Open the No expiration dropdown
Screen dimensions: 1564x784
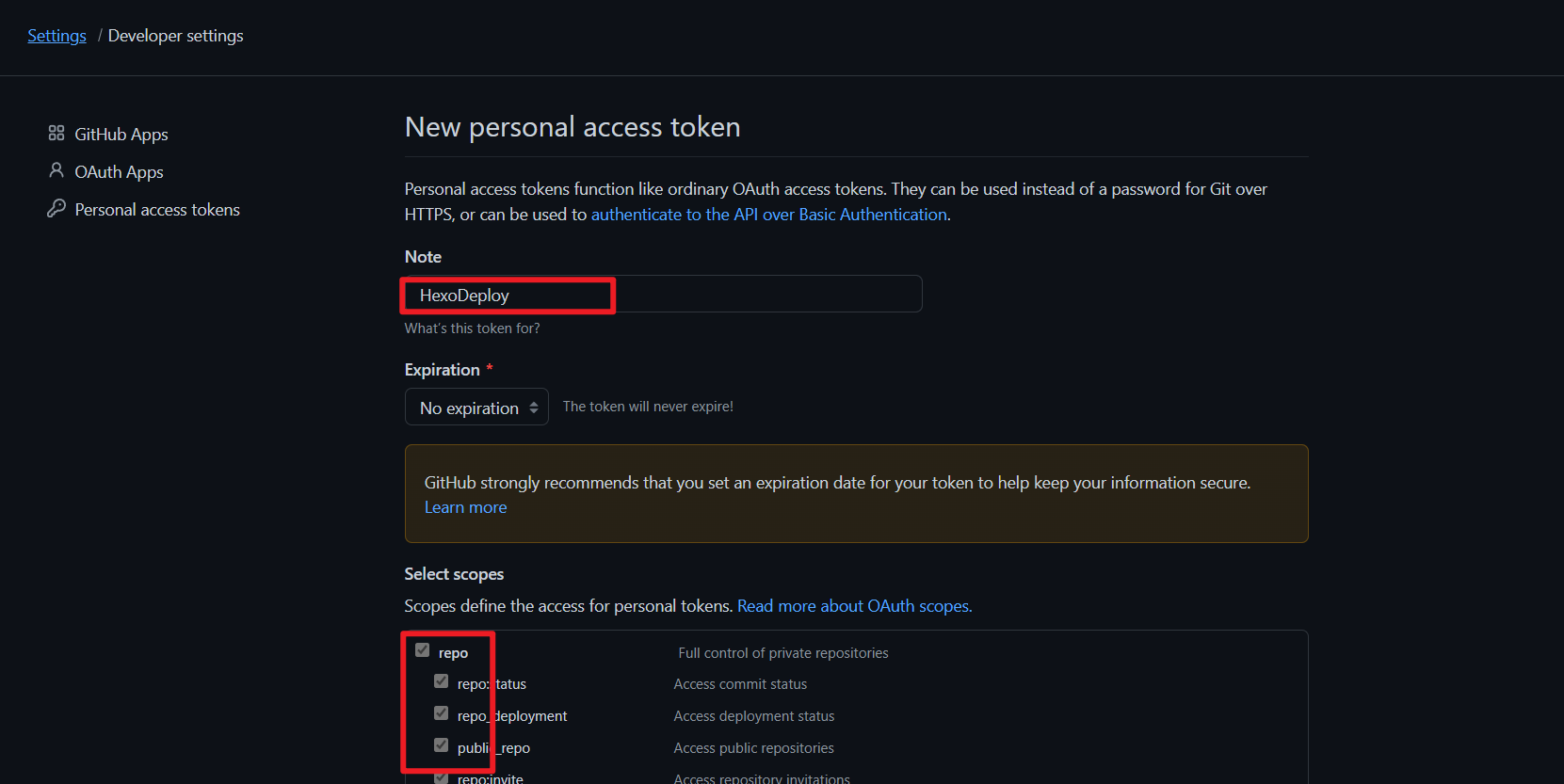coord(469,408)
